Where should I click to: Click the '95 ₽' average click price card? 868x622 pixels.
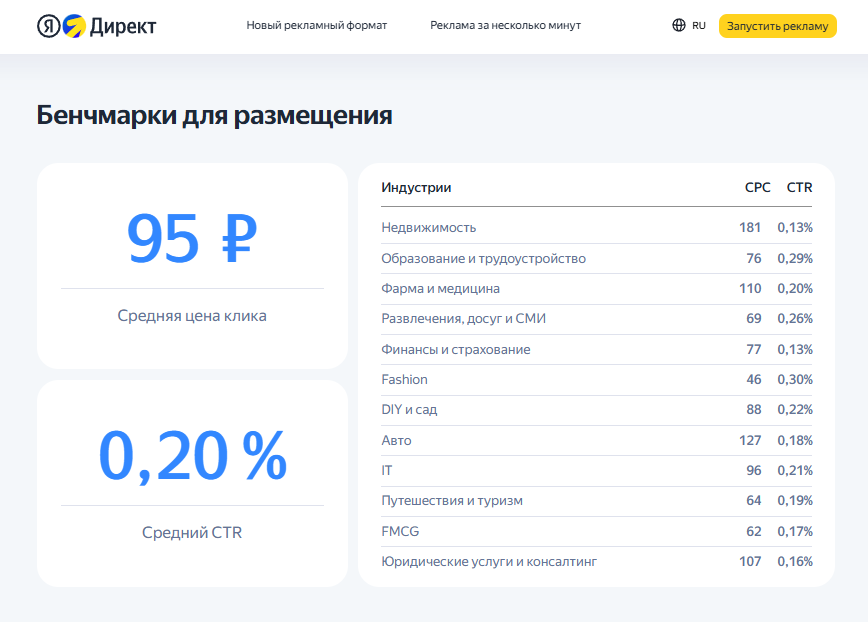tap(192, 266)
